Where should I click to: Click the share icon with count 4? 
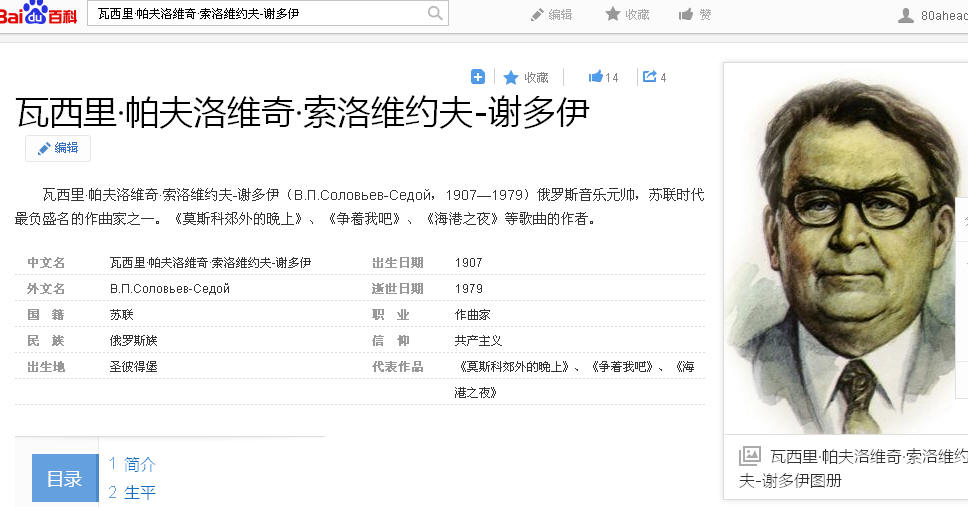[654, 77]
